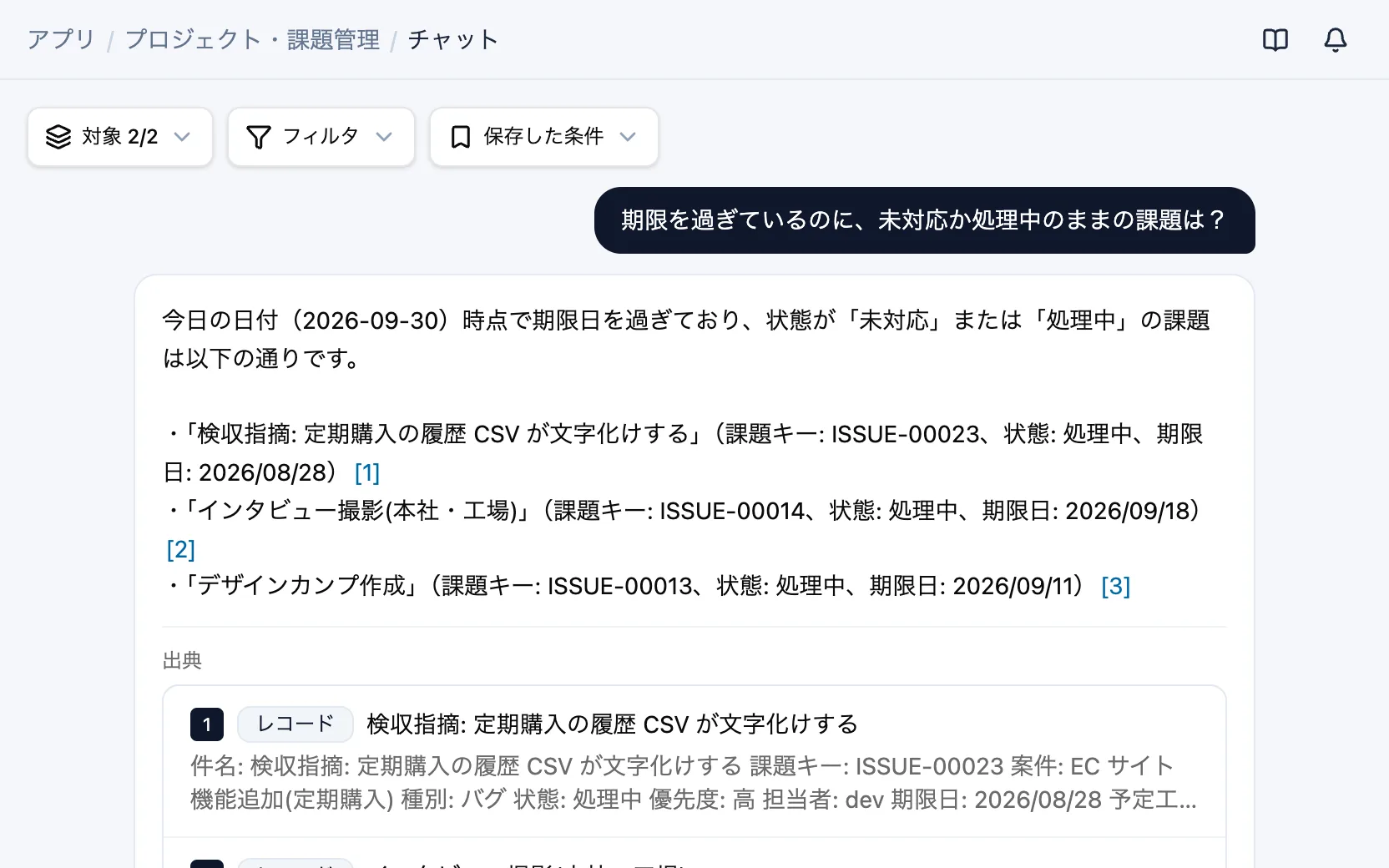Click the user question message bubble
This screenshot has height=868, width=1389.
coord(924,220)
